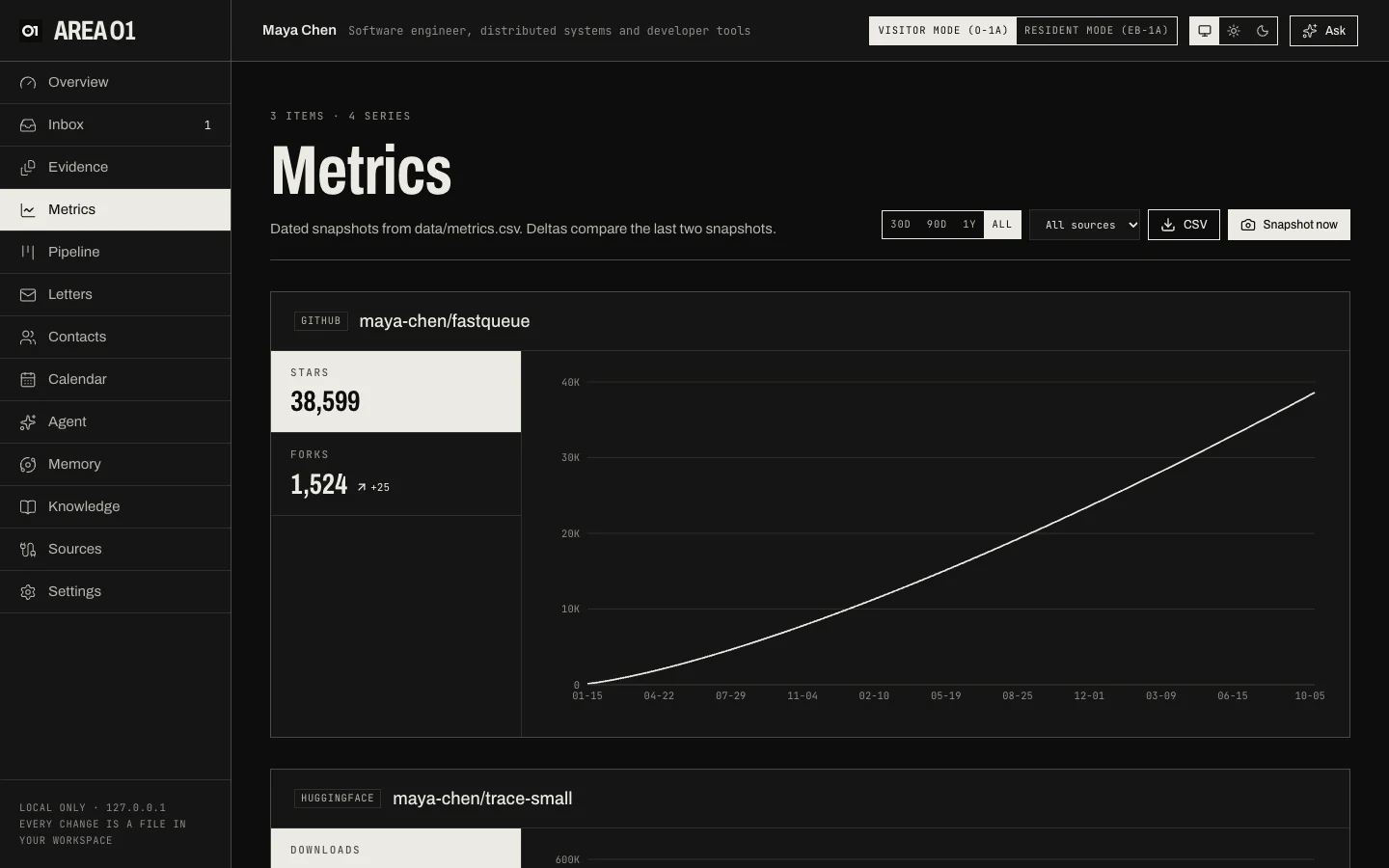
Task: Set time range to ALL
Action: point(1002,225)
